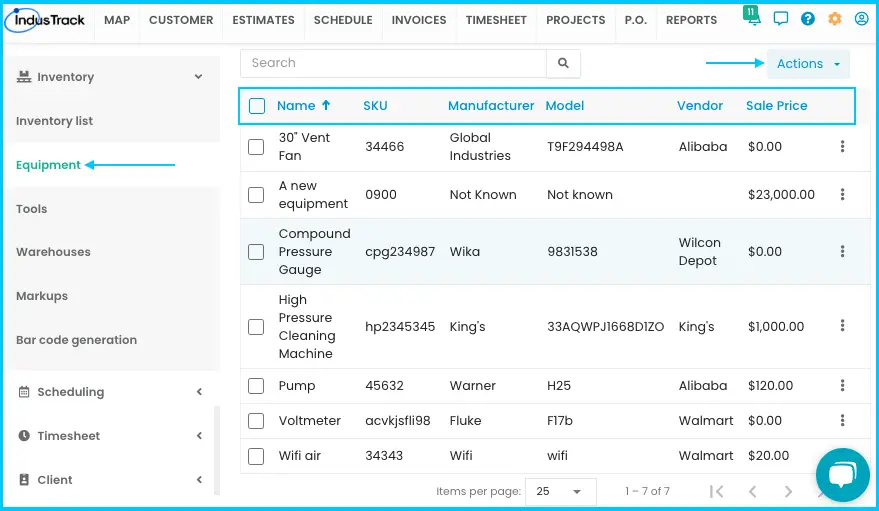879x511 pixels.
Task: Open the TIMESHEET top tab
Action: 496,20
